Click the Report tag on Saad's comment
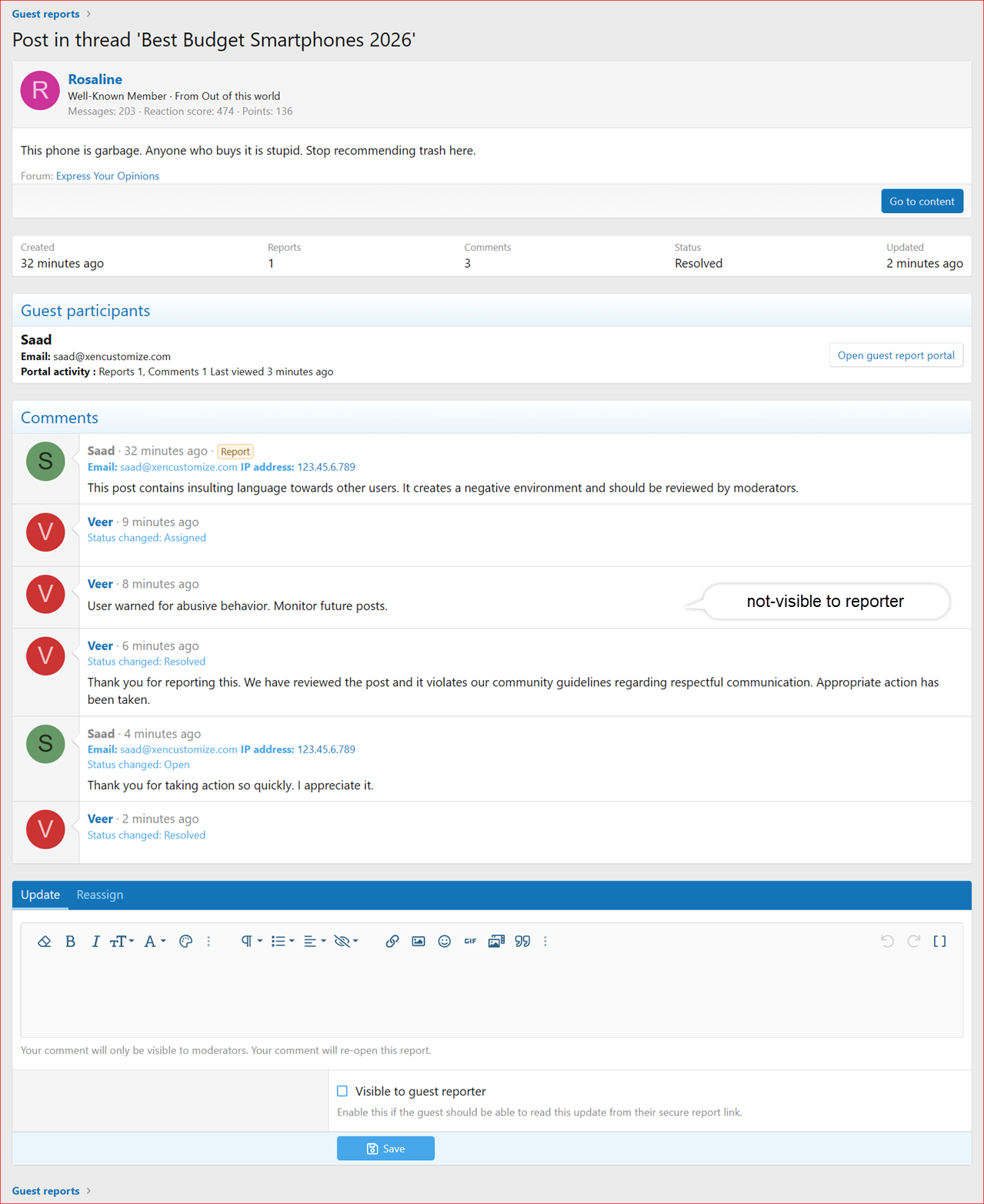Image resolution: width=984 pixels, height=1204 pixels. click(x=235, y=452)
